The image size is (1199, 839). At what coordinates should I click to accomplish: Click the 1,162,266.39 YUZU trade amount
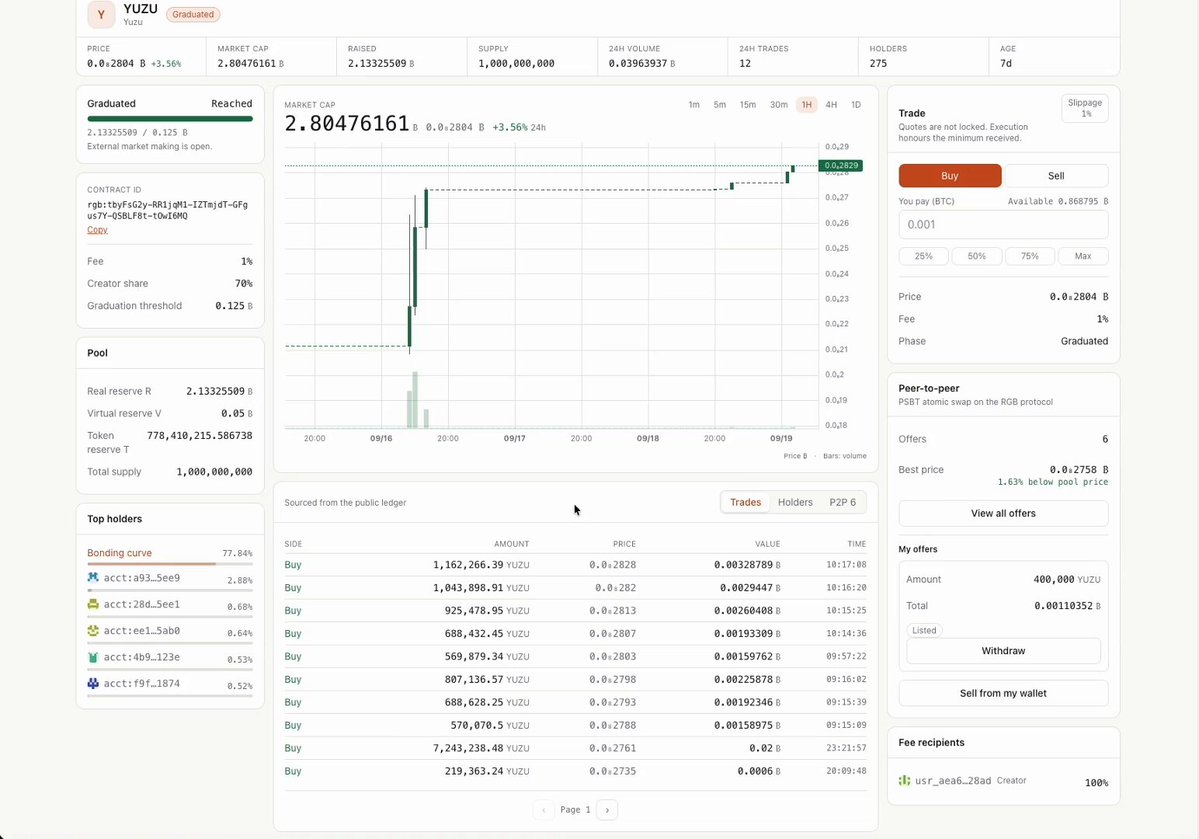pos(481,564)
